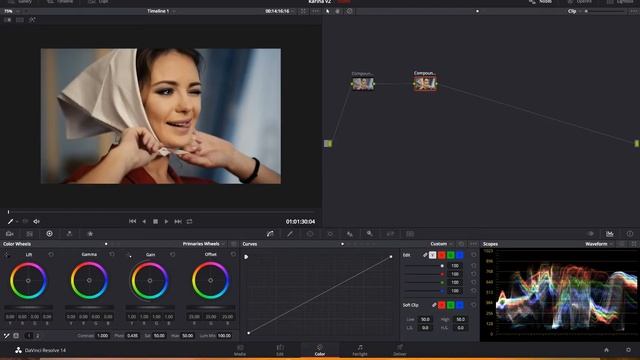Show the Scopes panel icon
640x360 pixels.
tap(610, 234)
